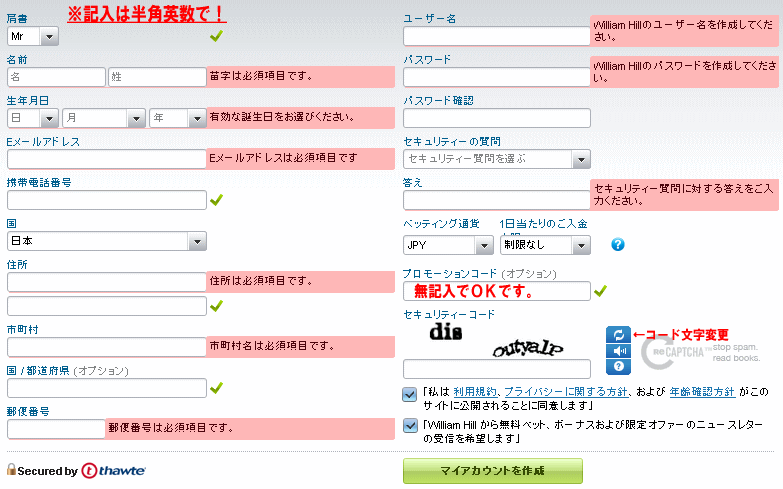Focus the security code captcha input
Screen dimensions: 783x489
point(497,369)
